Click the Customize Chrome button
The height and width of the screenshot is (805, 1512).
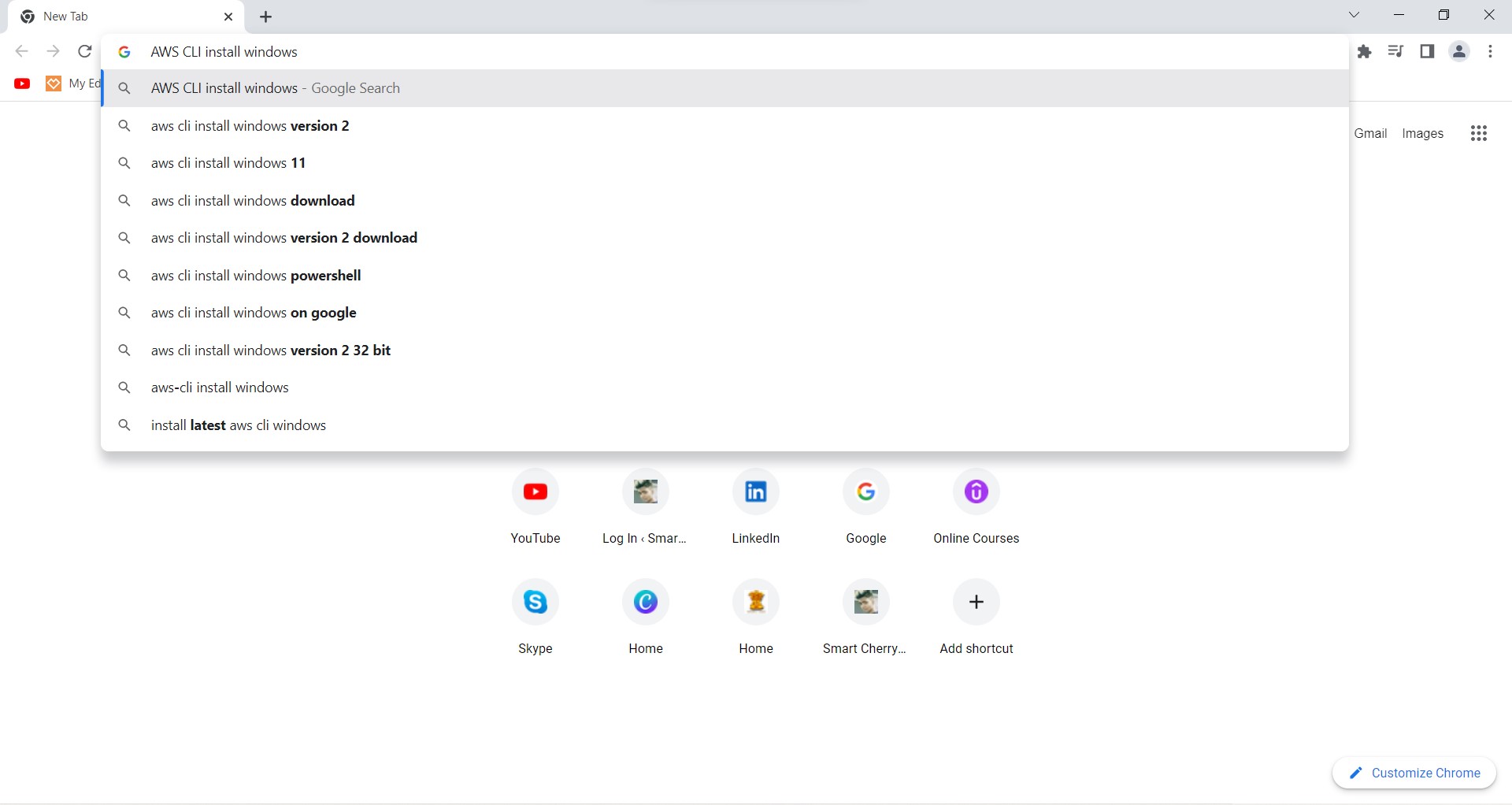tap(1413, 773)
